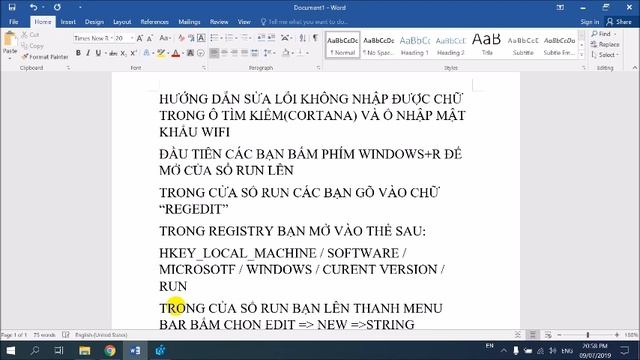The width and height of the screenshot is (640, 360).
Task: Click the Tell me what you want to do box
Action: click(x=304, y=22)
